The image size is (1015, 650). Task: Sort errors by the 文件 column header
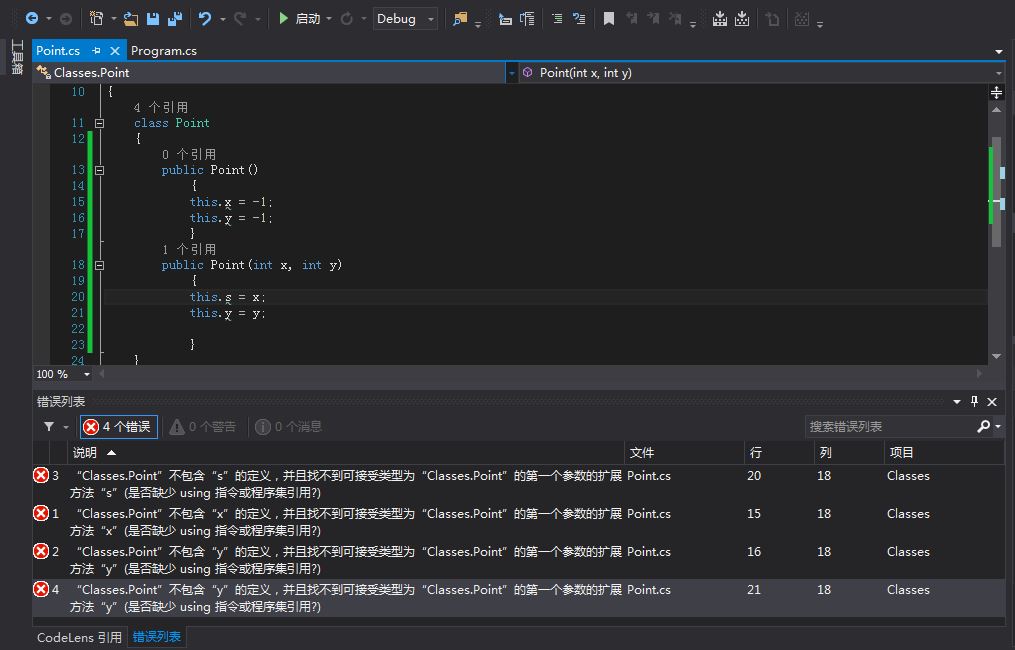pyautogui.click(x=684, y=453)
